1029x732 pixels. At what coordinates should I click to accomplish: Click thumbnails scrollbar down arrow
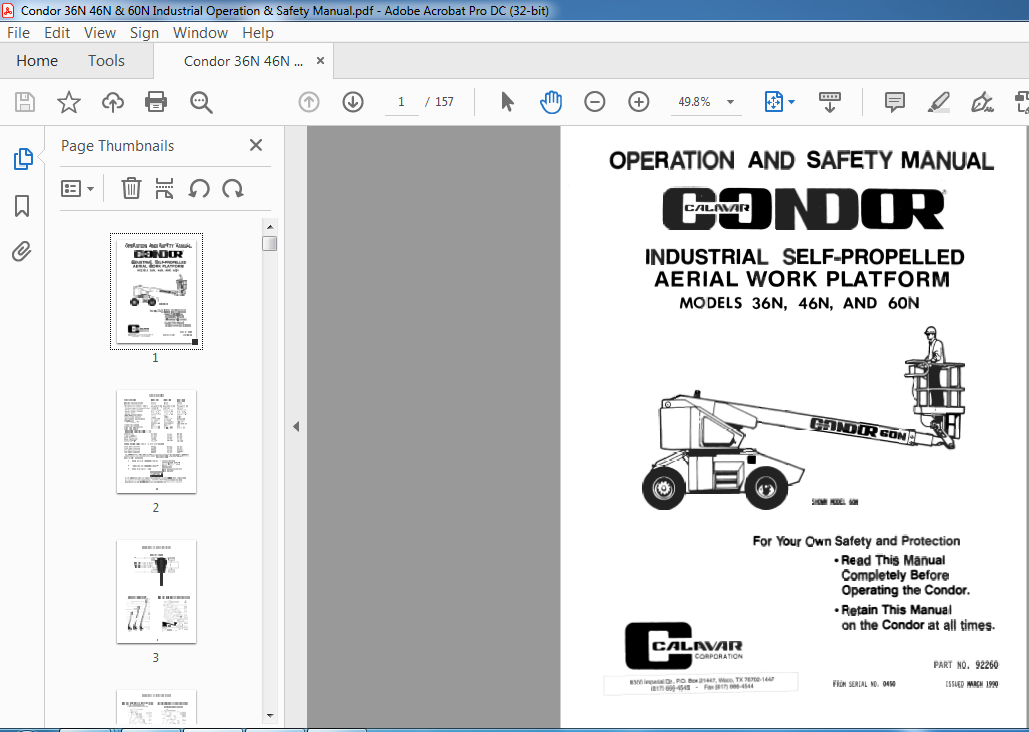pyautogui.click(x=270, y=716)
